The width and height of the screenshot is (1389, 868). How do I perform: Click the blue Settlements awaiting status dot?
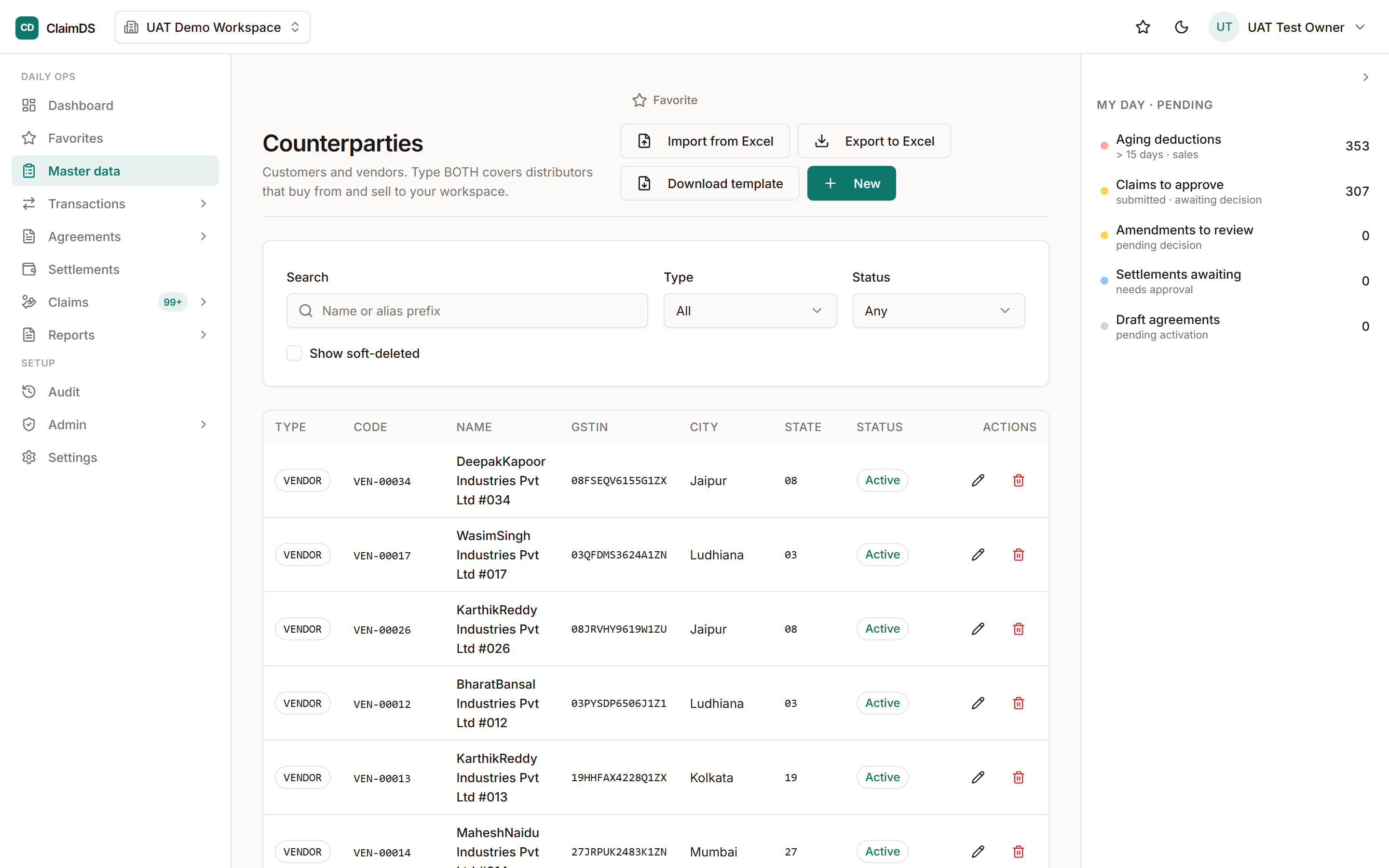tap(1104, 281)
